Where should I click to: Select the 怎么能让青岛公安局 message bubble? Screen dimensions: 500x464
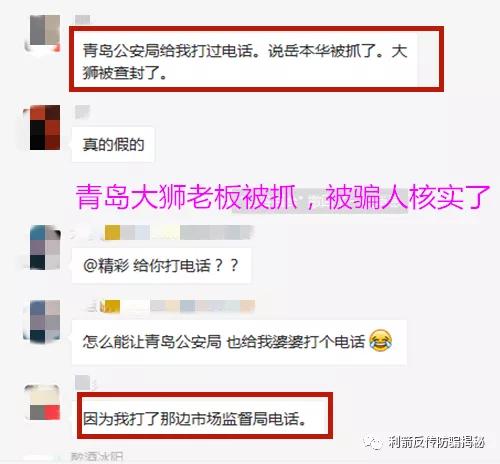[239, 342]
